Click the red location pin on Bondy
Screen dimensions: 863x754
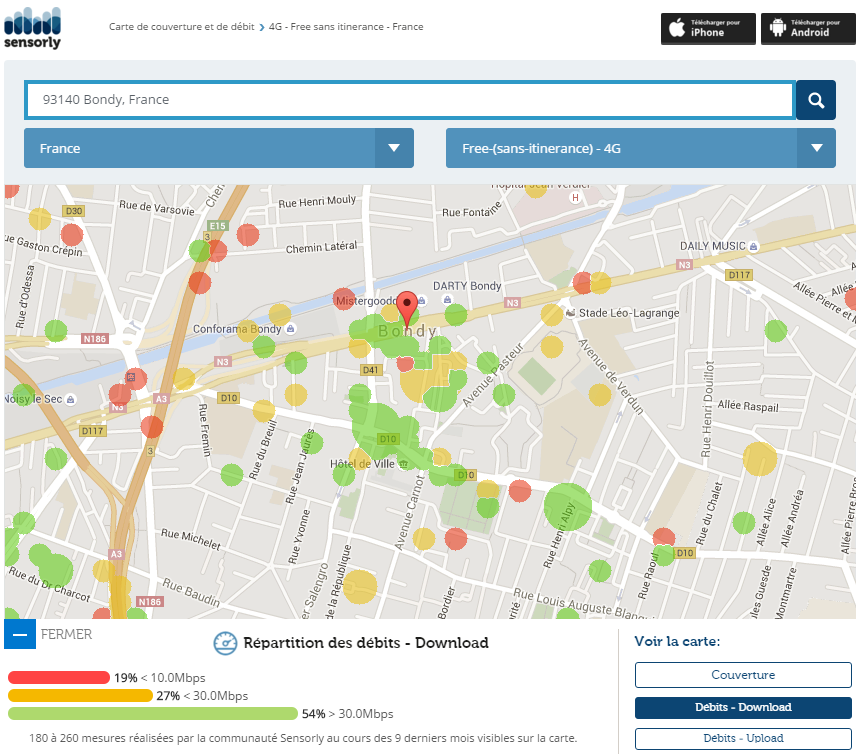pos(407,305)
